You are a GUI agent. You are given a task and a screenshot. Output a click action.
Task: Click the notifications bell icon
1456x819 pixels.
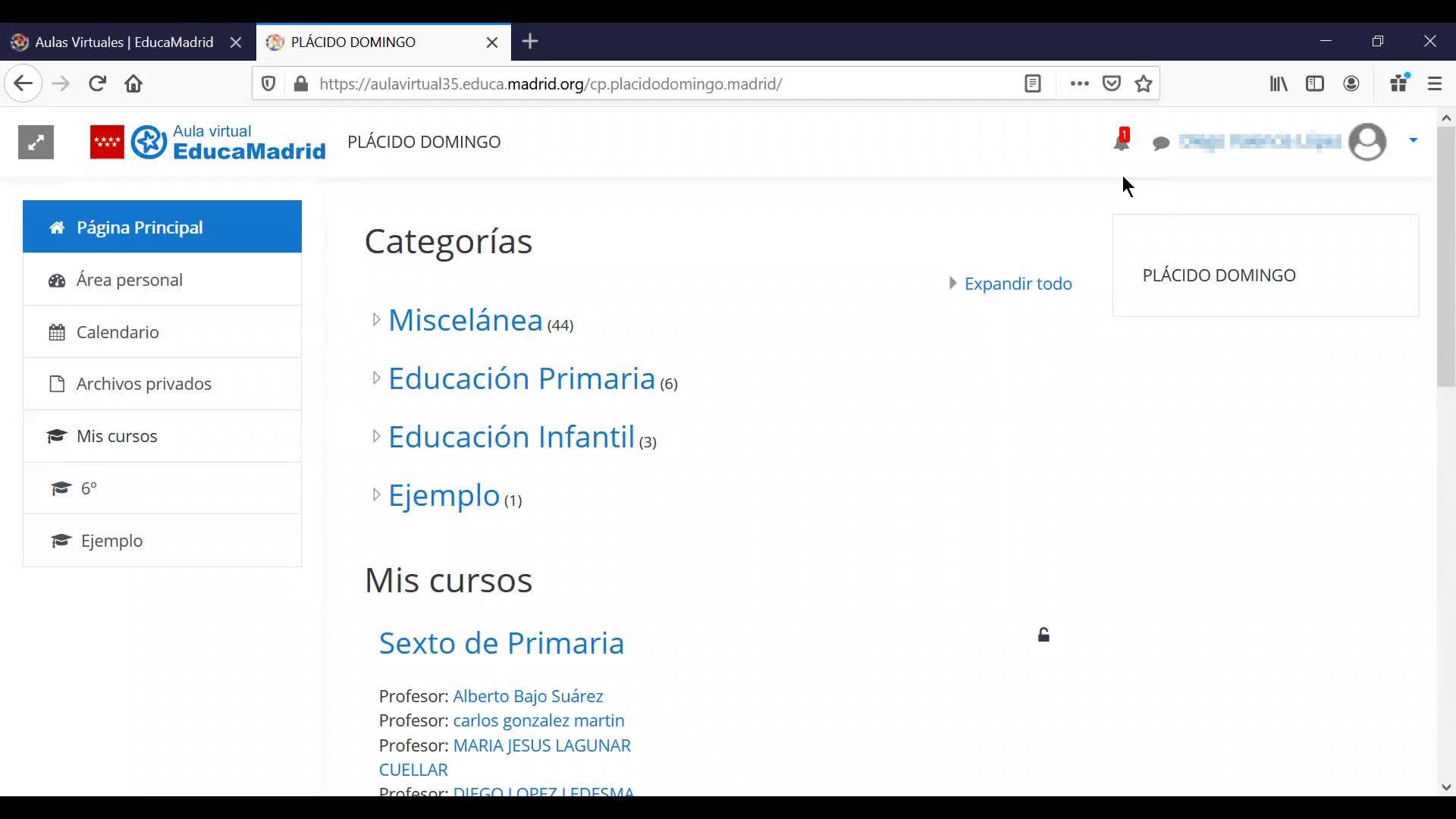[x=1121, y=141]
